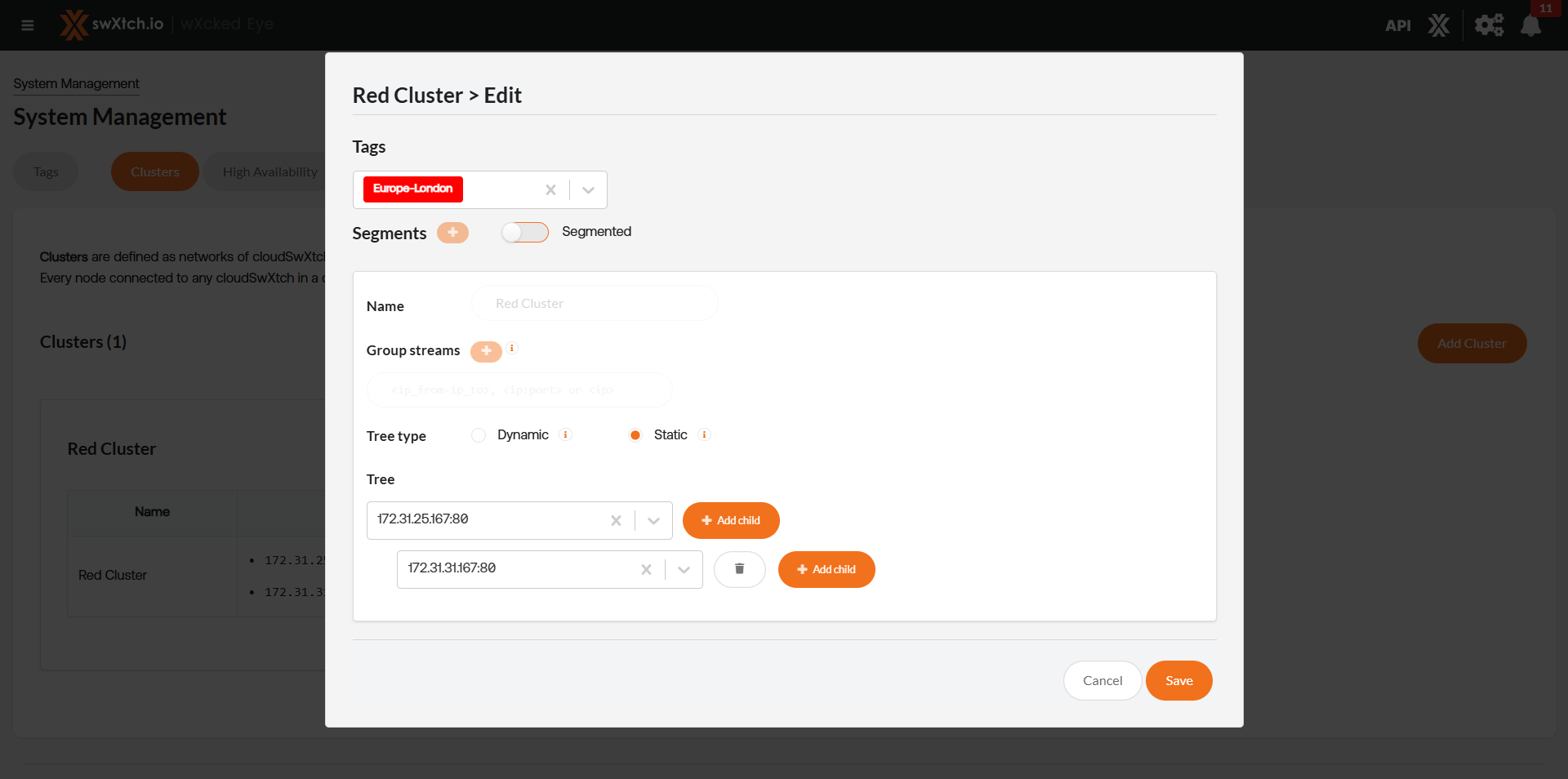Add a group stream with plus icon

pyautogui.click(x=486, y=351)
